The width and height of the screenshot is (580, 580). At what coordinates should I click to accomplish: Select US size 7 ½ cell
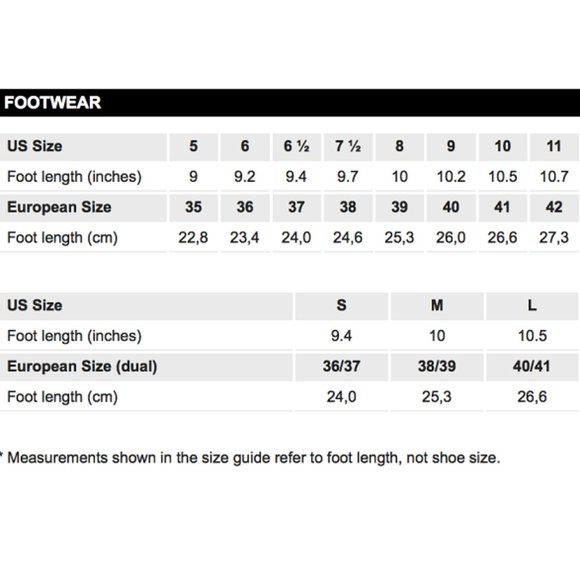pyautogui.click(x=348, y=146)
